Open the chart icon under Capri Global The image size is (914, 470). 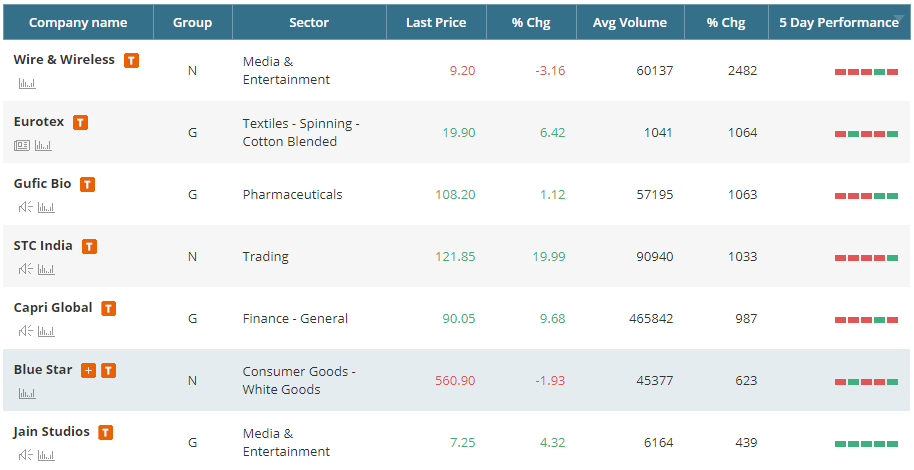point(46,332)
